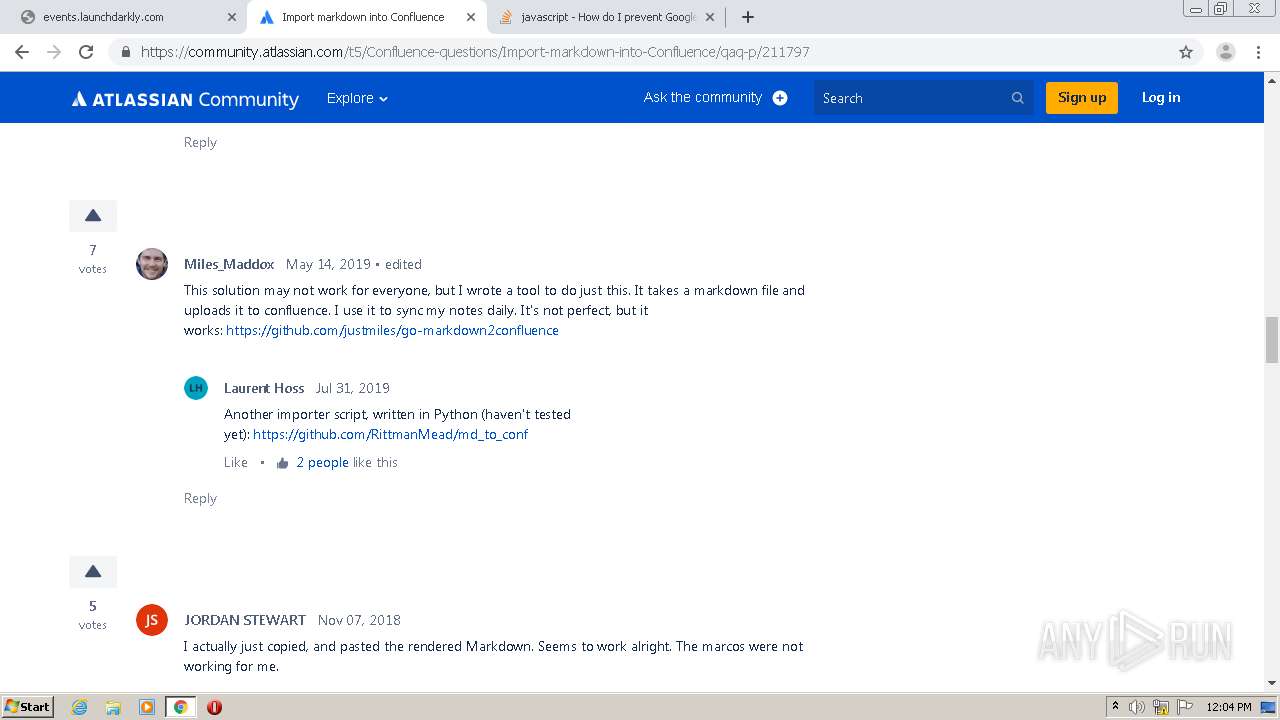Go forward with the browser forward arrow

pyautogui.click(x=54, y=52)
